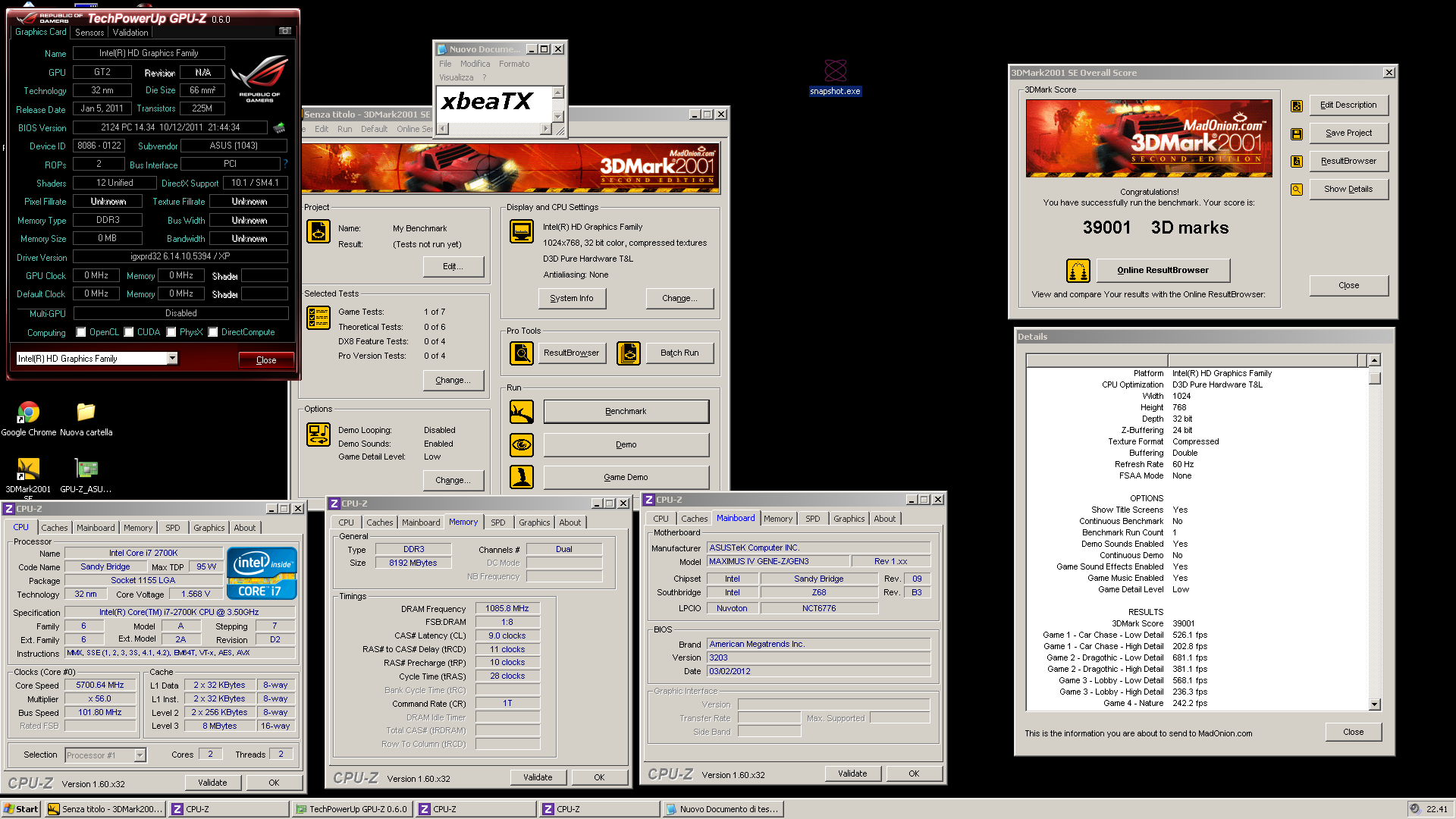1456x819 pixels.
Task: Open the Caches tab in left CPU-Z window
Action: tap(55, 528)
